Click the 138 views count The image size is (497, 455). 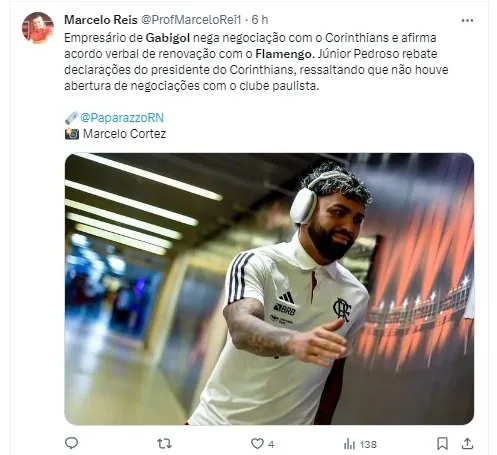(x=368, y=444)
